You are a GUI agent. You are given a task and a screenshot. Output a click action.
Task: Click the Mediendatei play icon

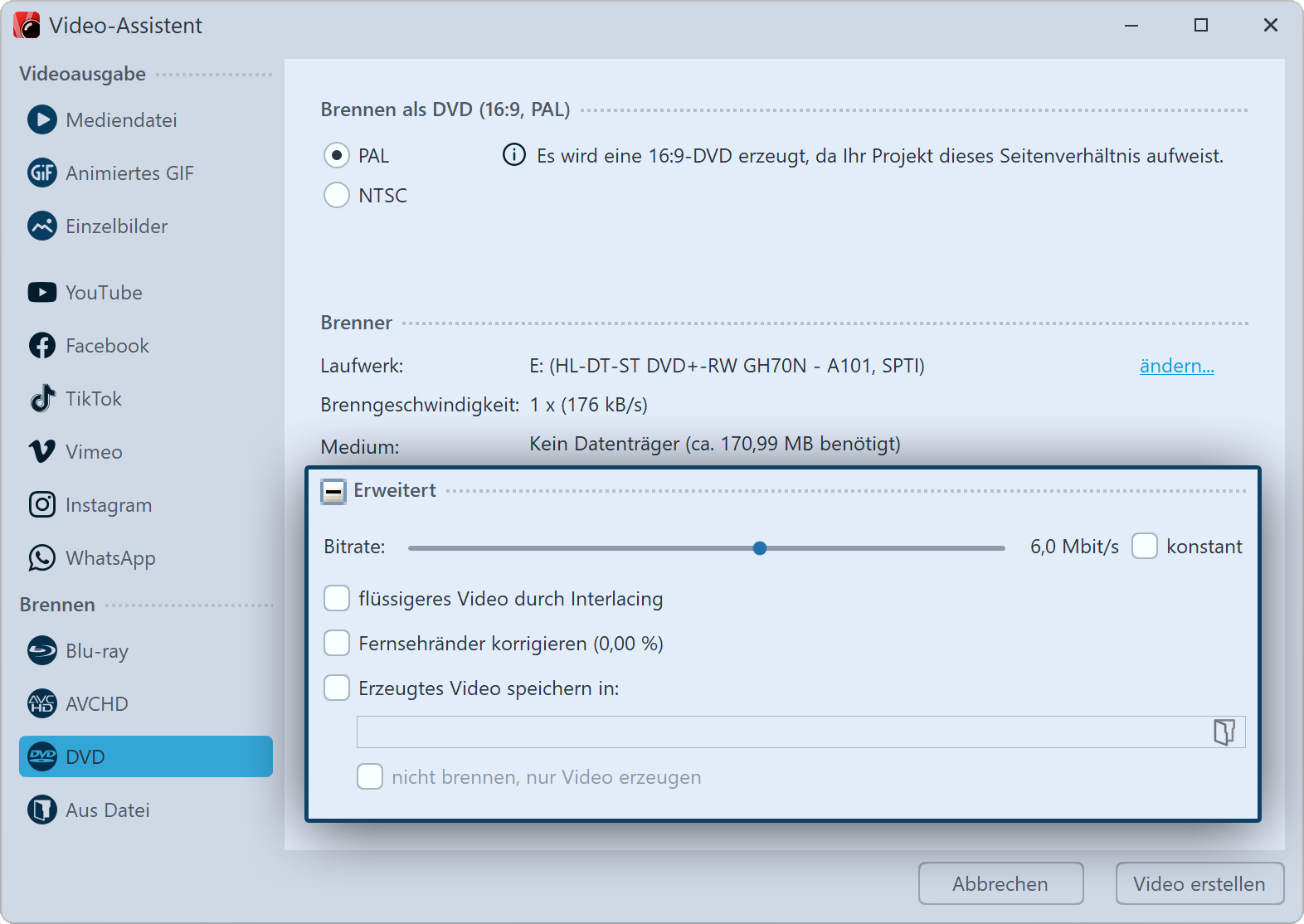41,120
